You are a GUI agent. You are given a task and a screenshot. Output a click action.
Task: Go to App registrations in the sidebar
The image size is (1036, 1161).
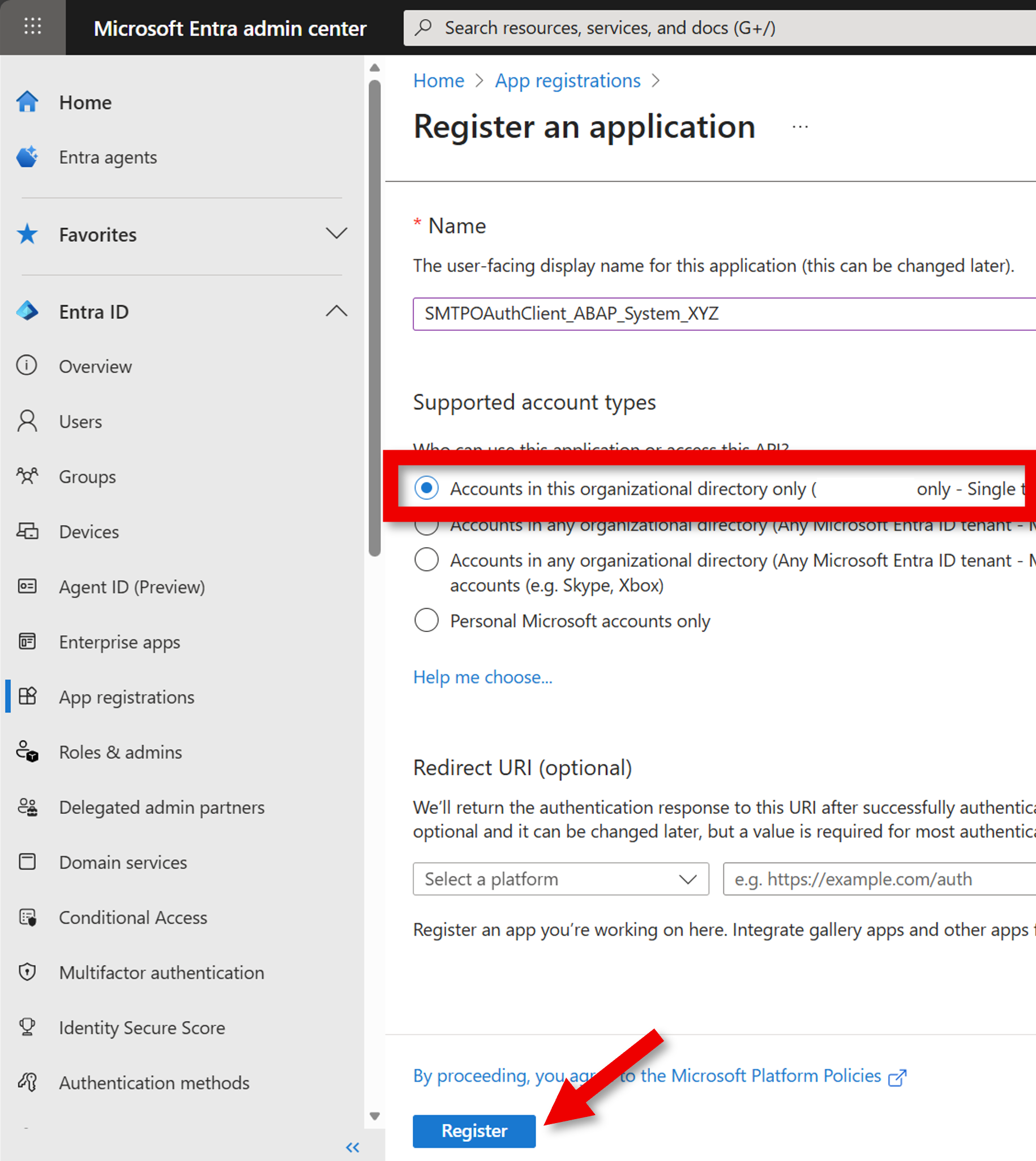click(127, 697)
